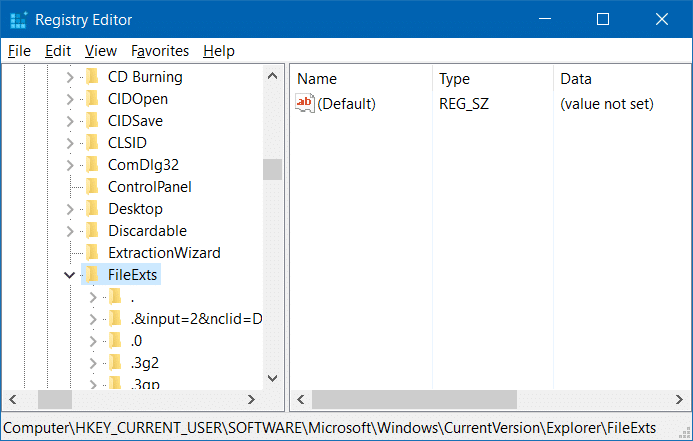This screenshot has height=441, width=693.
Task: Select the ExtractionWizard folder icon
Action: [92, 253]
